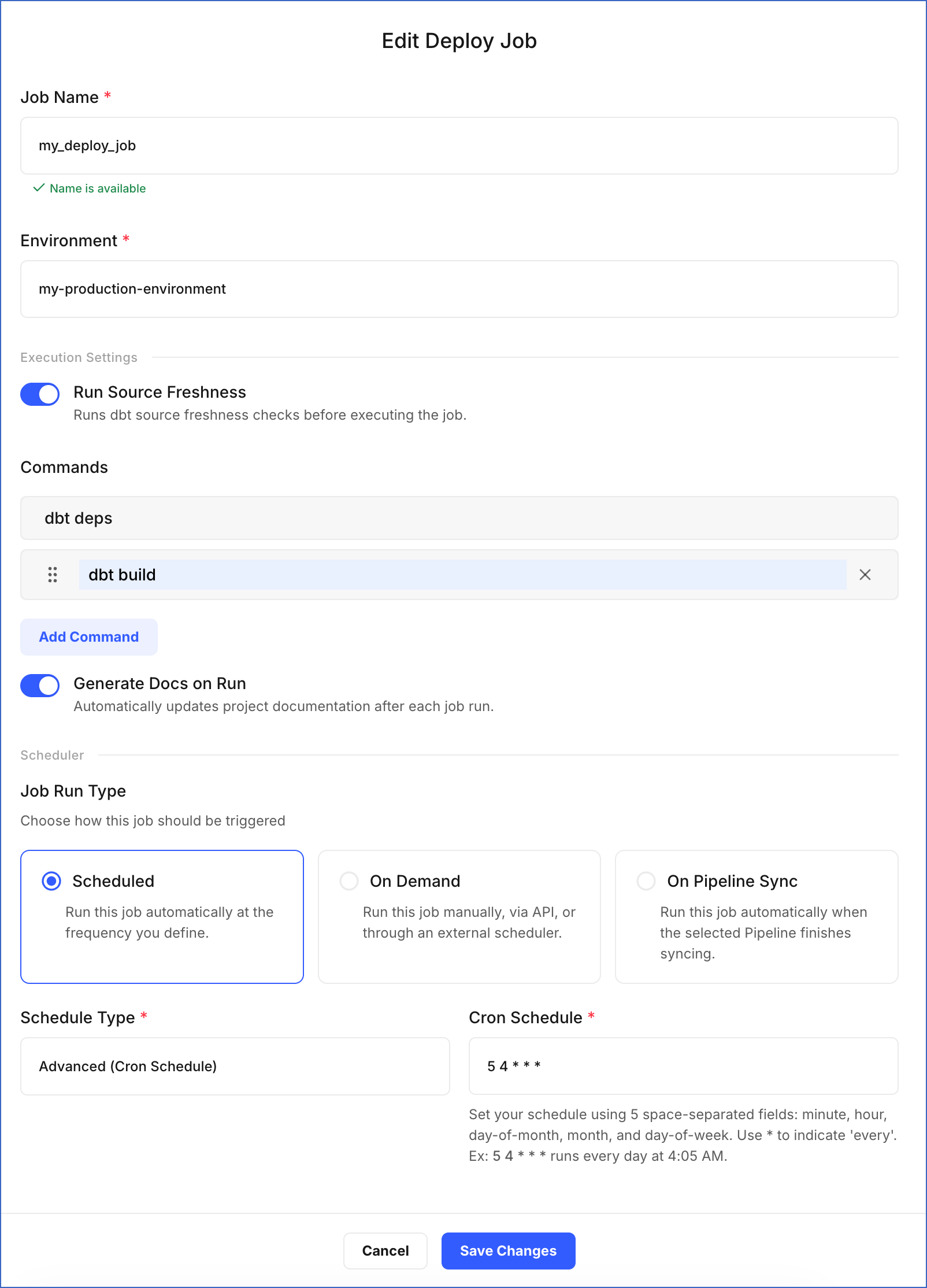This screenshot has width=927, height=1288.
Task: Click the dbt deps command row
Action: tap(459, 518)
